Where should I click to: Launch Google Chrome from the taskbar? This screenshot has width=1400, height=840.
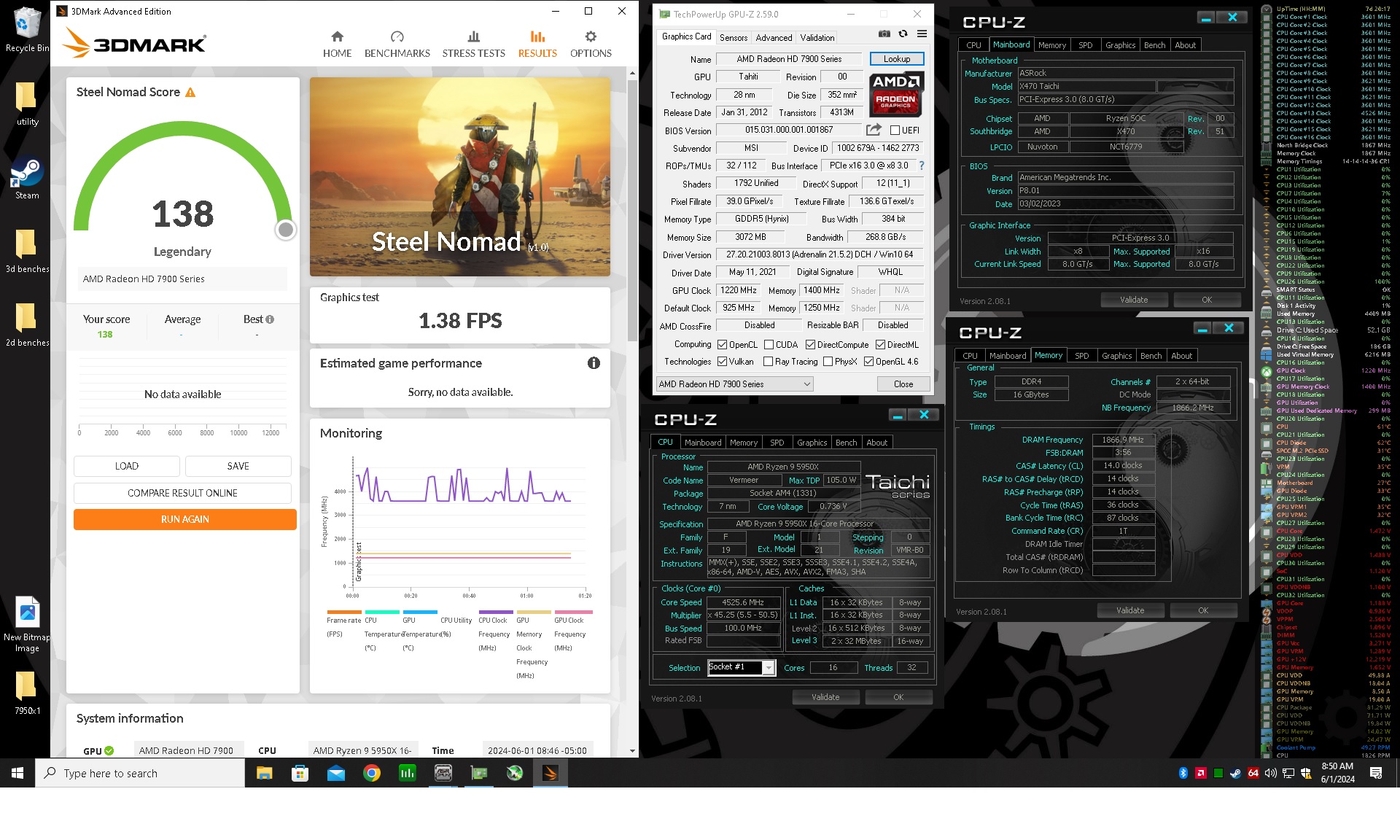click(x=371, y=773)
